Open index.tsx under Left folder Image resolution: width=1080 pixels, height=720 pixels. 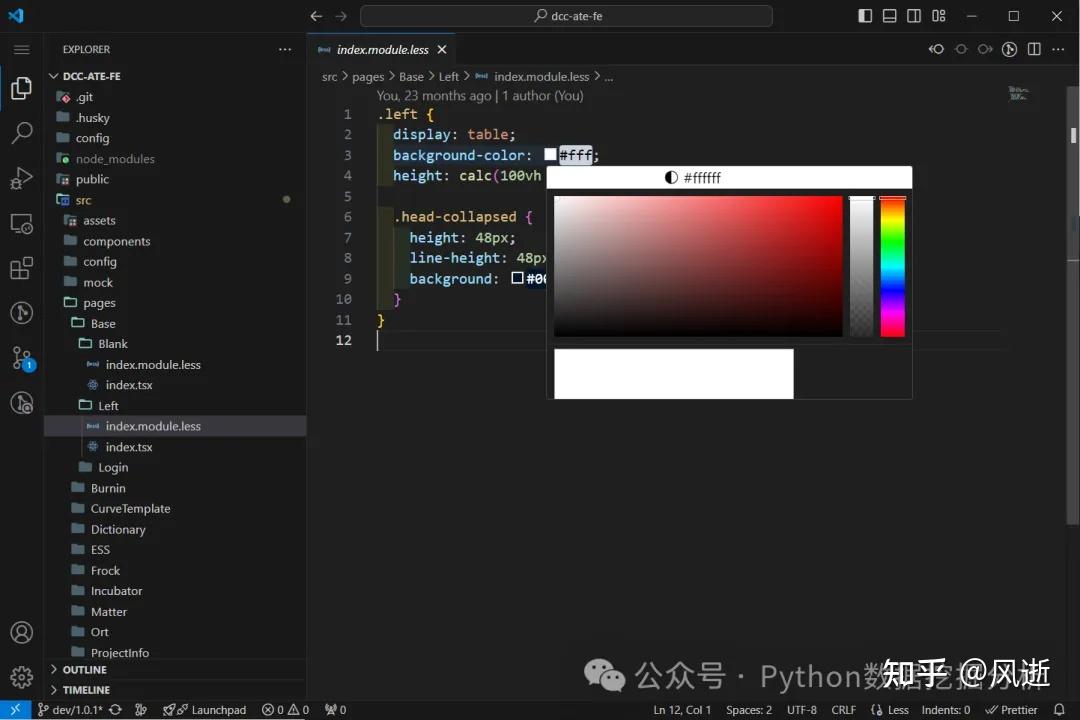coord(176,446)
